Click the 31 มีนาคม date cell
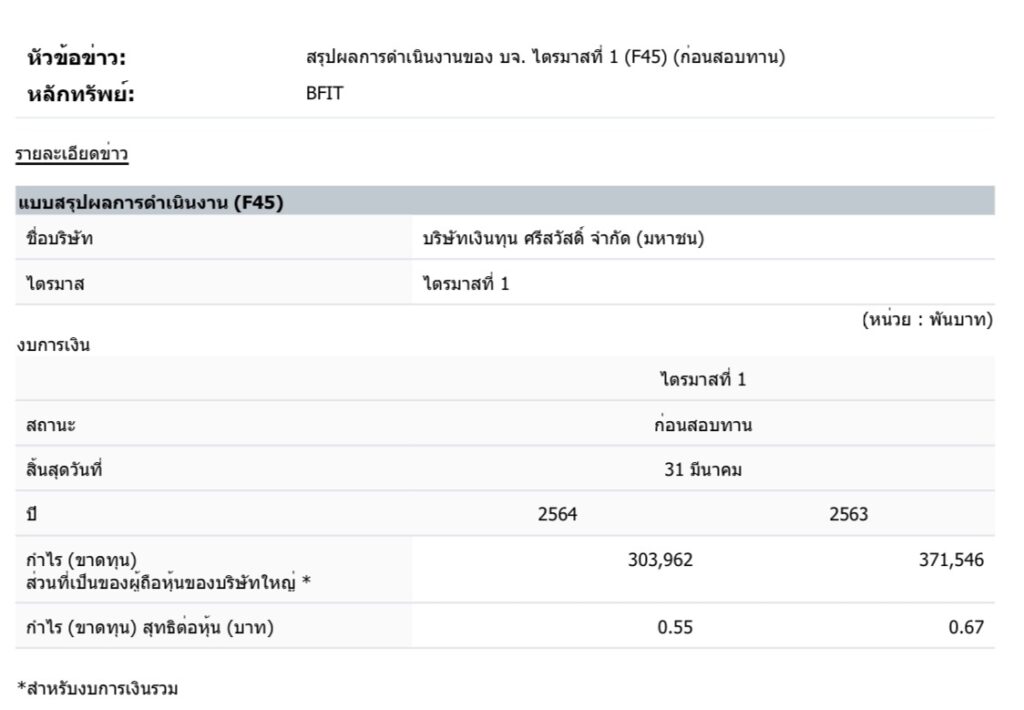 pos(703,471)
